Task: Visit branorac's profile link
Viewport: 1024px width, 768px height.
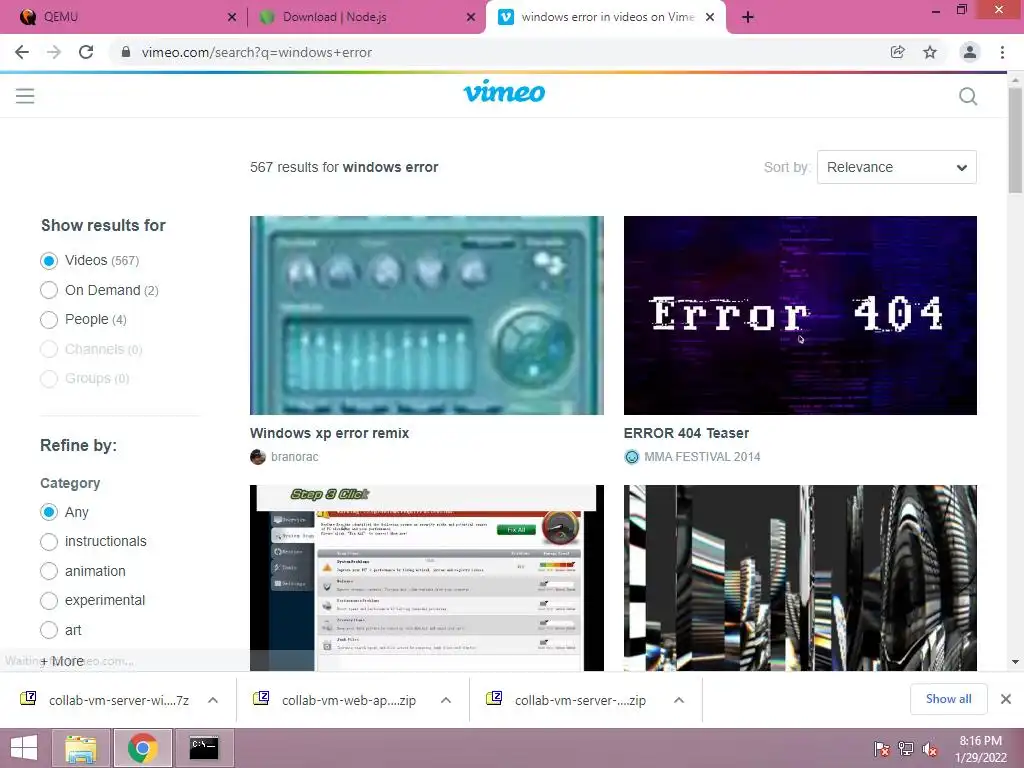Action: (295, 456)
